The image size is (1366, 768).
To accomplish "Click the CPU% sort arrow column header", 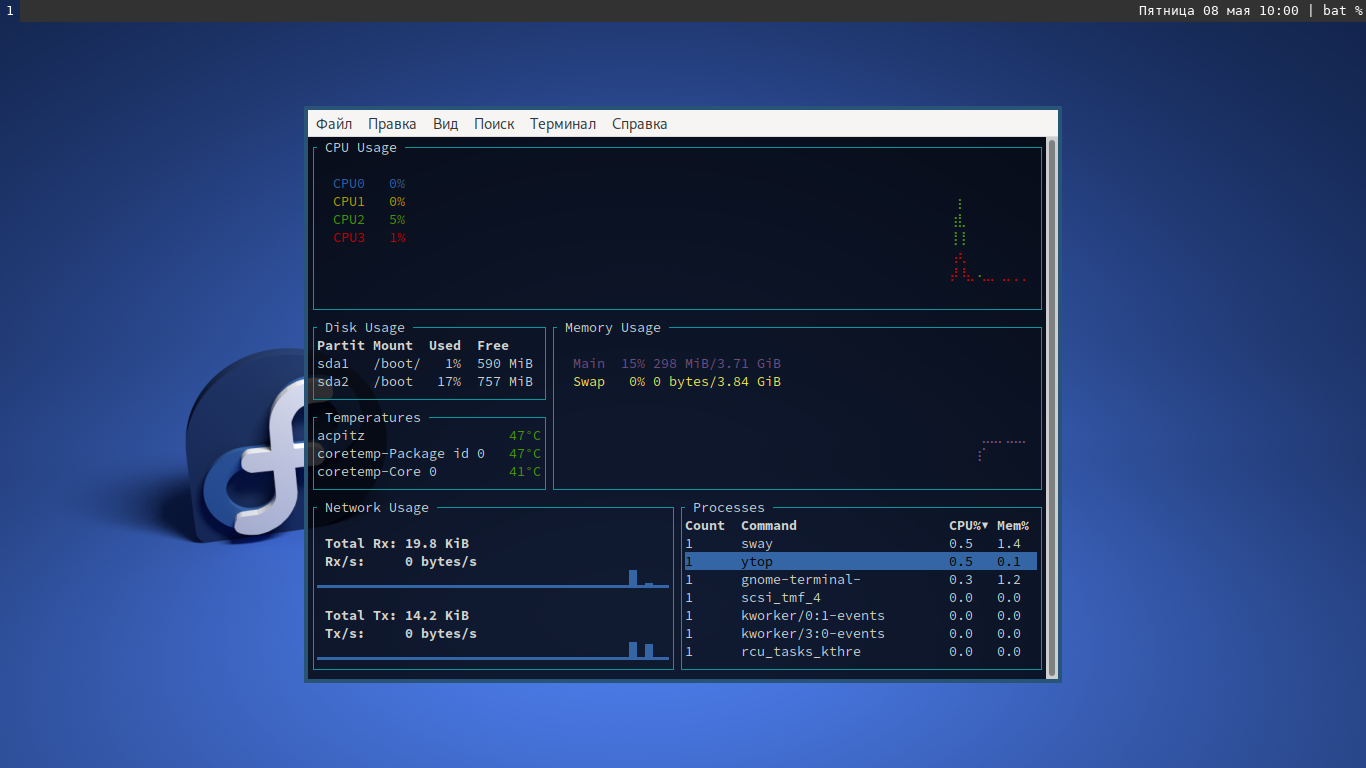I will [x=968, y=525].
